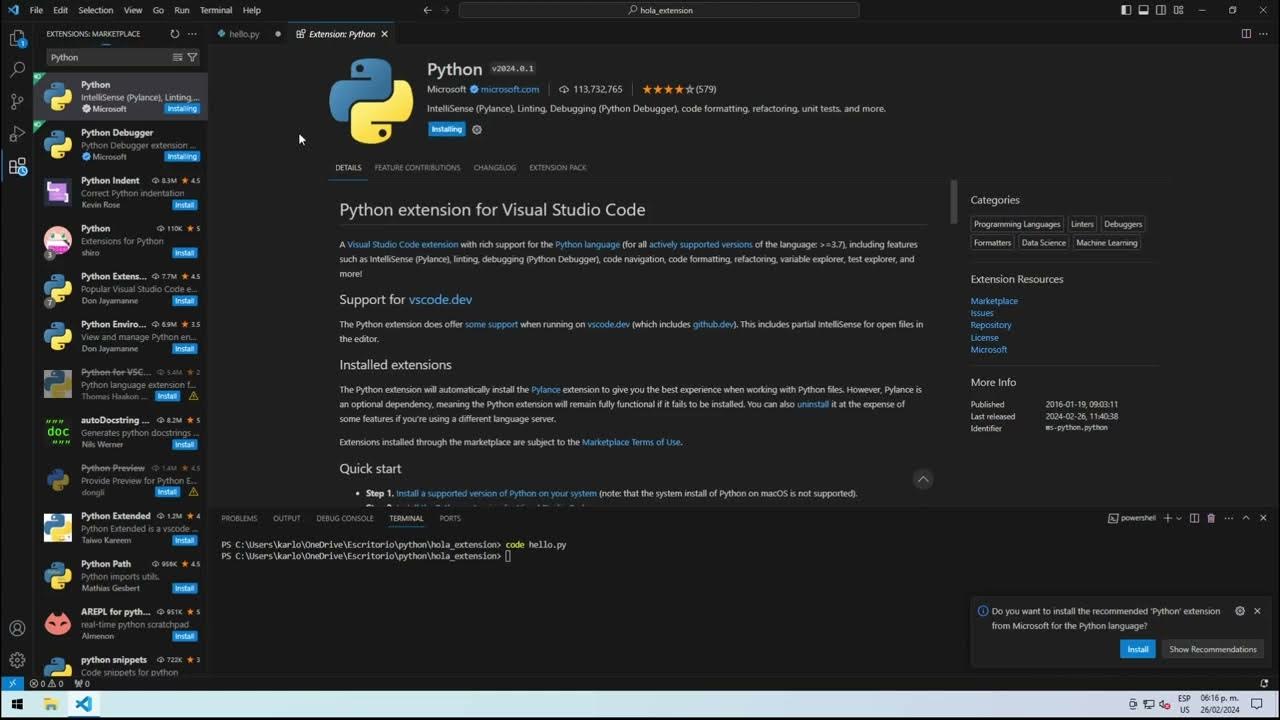Open notification gear settings
1280x720 pixels.
pyautogui.click(x=1240, y=611)
